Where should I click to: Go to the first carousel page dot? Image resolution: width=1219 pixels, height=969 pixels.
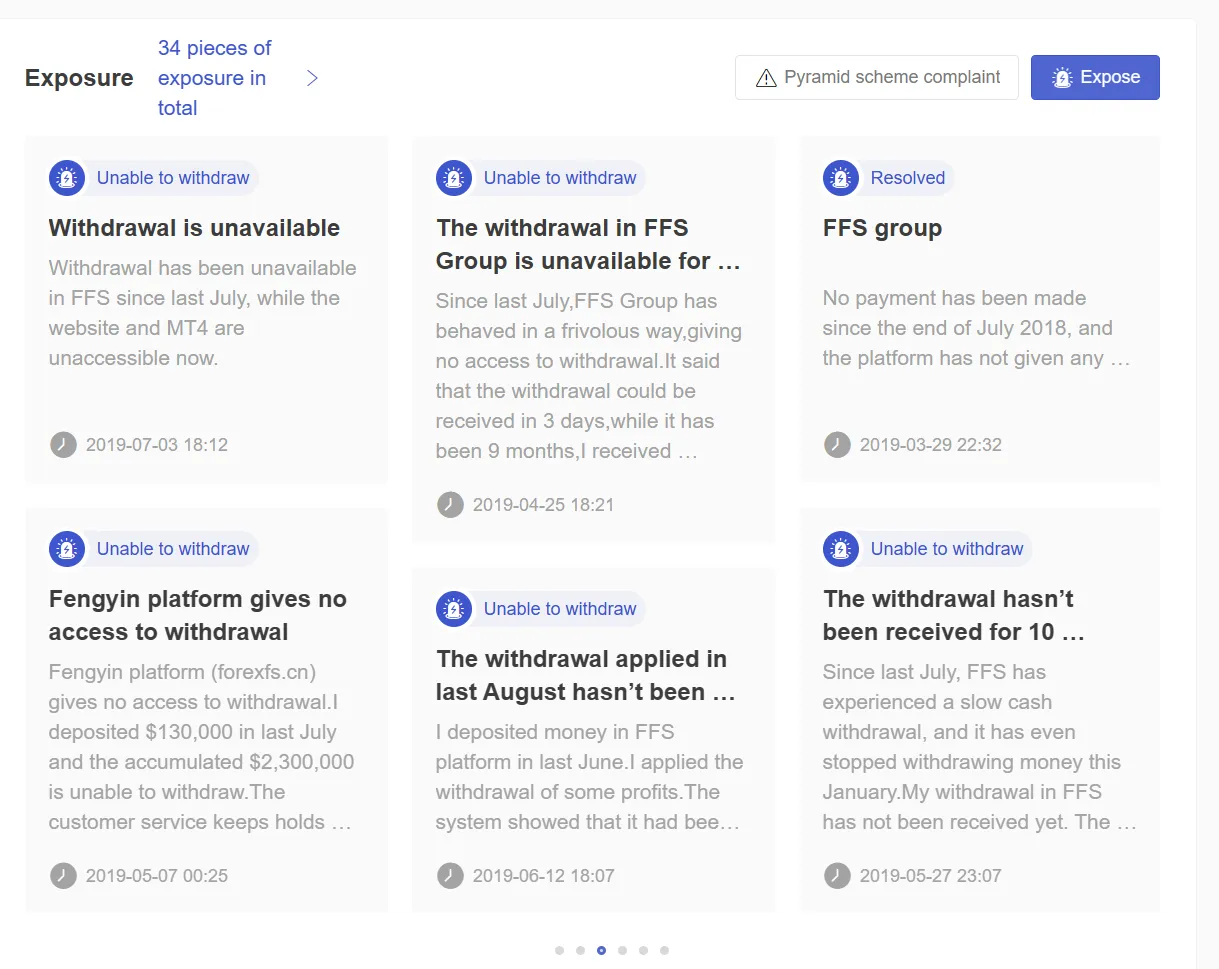click(x=559, y=950)
